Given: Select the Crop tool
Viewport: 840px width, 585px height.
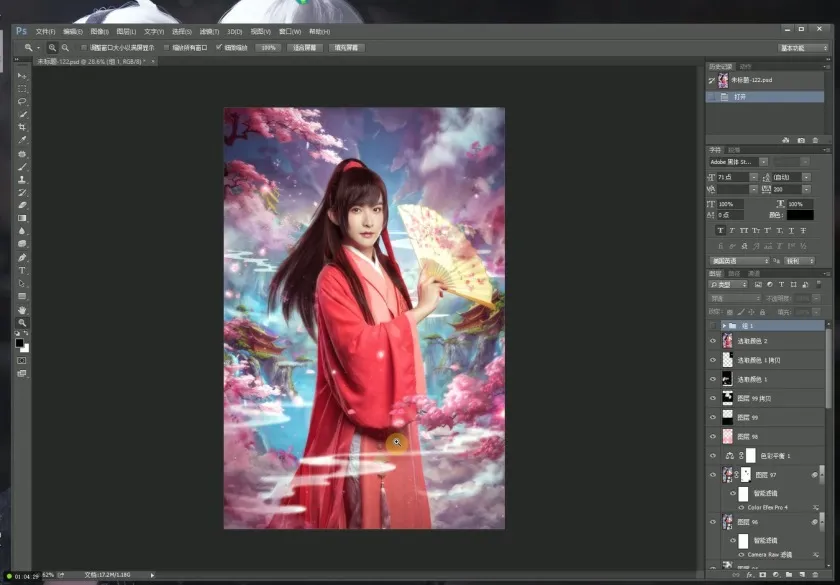Looking at the screenshot, I should coord(22,127).
